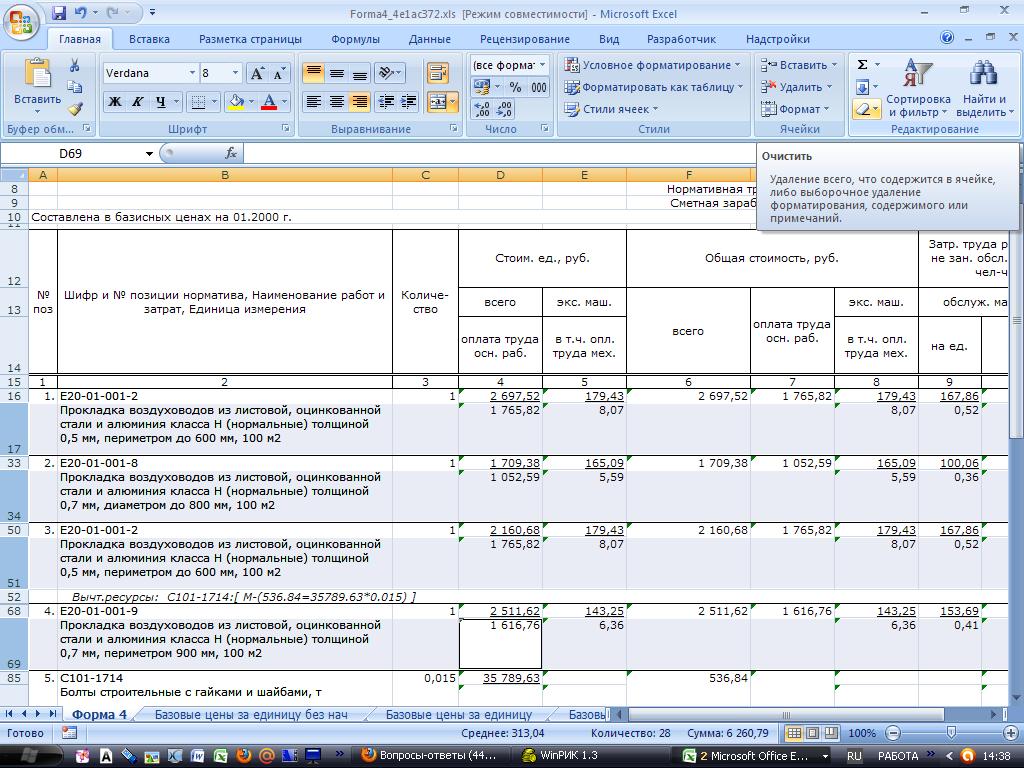Click the Сортировка и фильтр button
The height and width of the screenshot is (768, 1024).
coord(918,88)
